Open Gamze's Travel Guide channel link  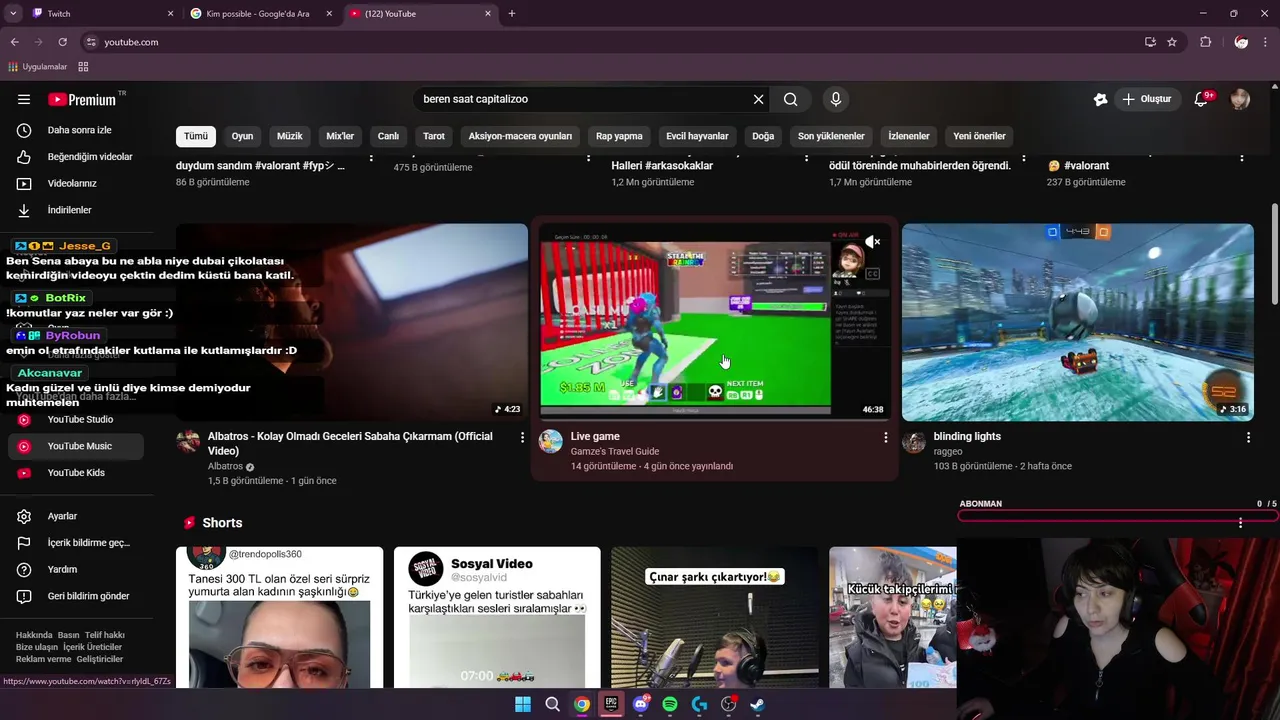[615, 452]
